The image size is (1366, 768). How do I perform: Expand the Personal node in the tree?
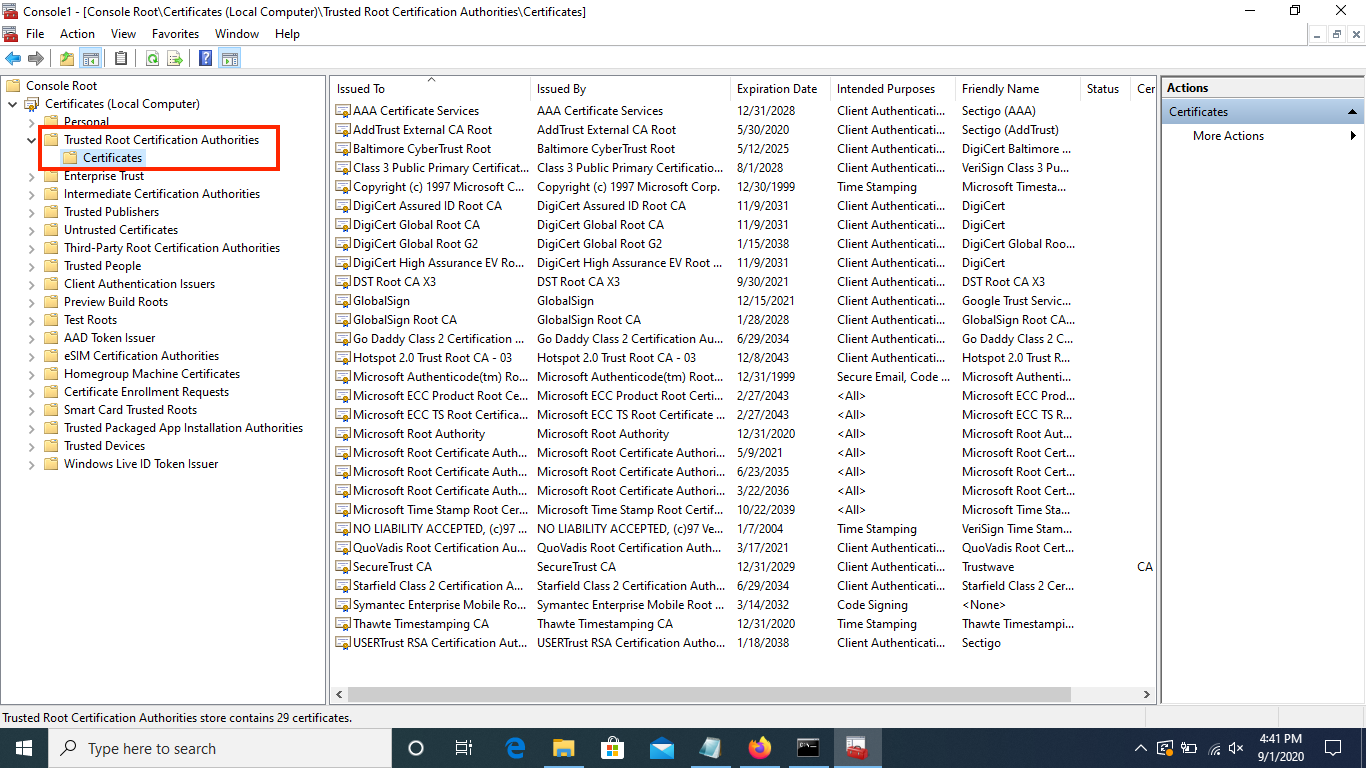click(31, 121)
